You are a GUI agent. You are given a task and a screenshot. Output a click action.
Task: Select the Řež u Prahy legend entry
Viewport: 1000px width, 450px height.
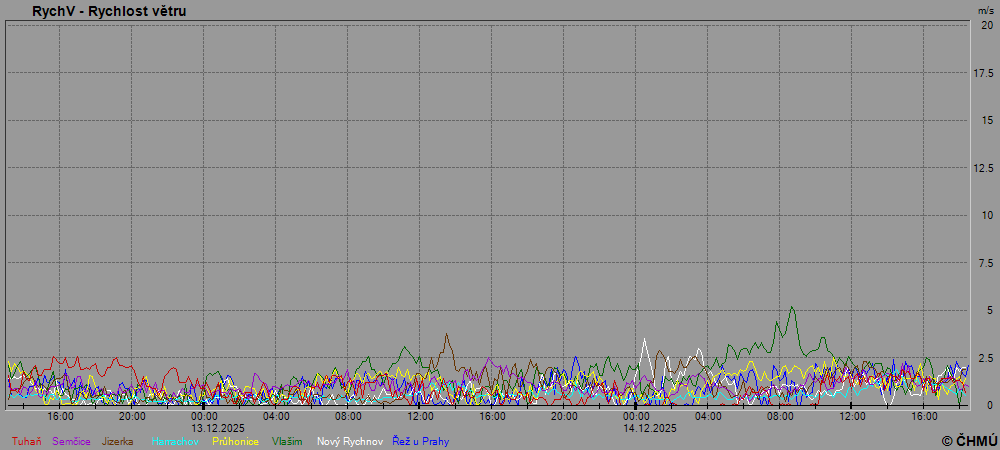tap(420, 441)
